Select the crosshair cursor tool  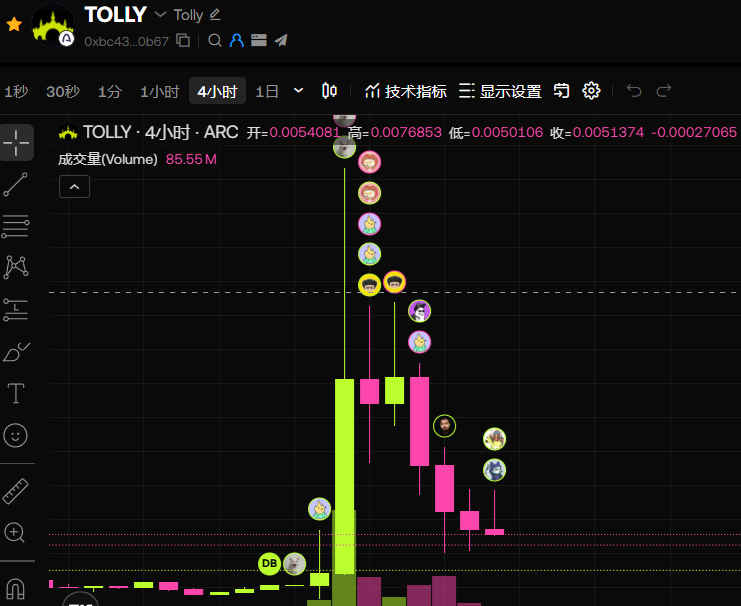(x=16, y=142)
